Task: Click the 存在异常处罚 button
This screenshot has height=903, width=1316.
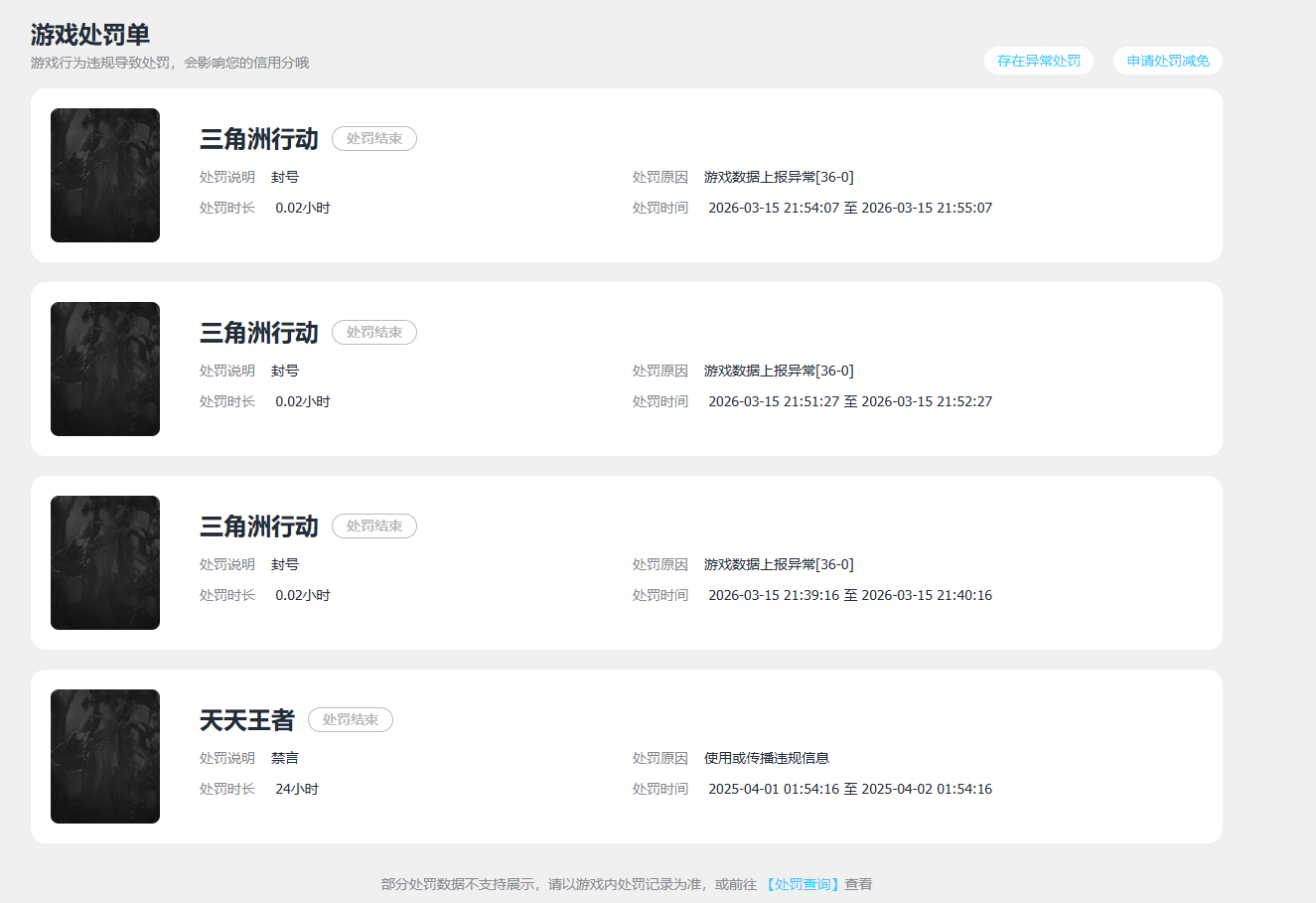Action: [x=1038, y=61]
